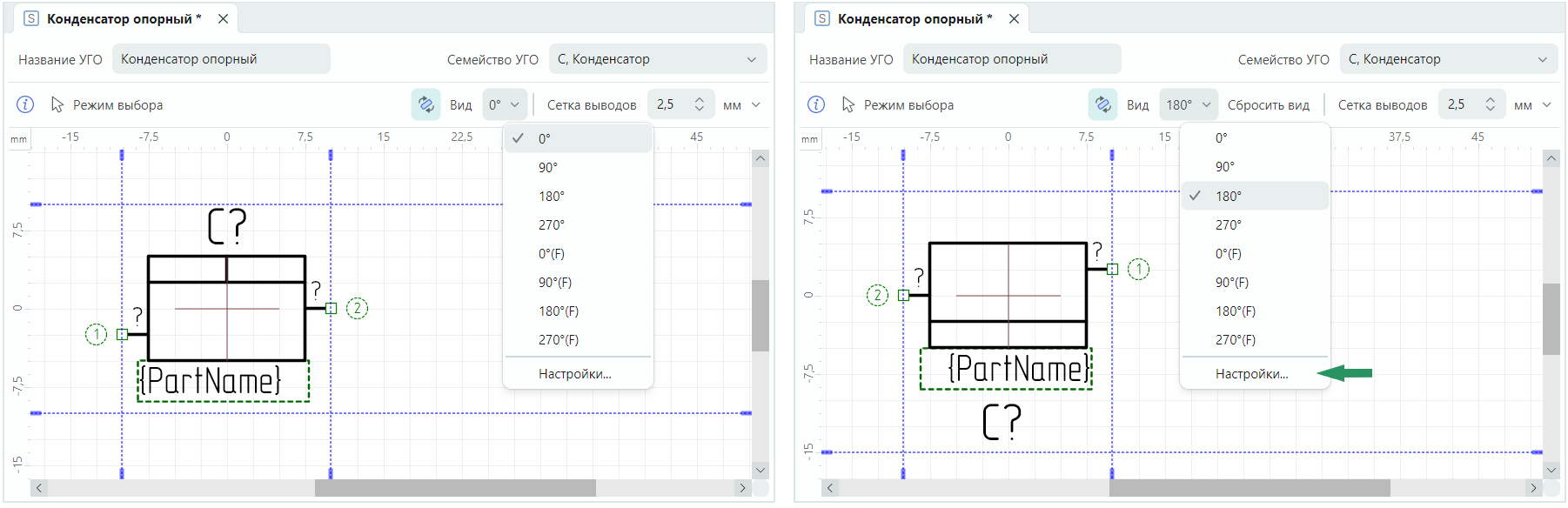Choose 180°(F) in the right view menu
The height and width of the screenshot is (508, 1568).
pyautogui.click(x=1255, y=311)
